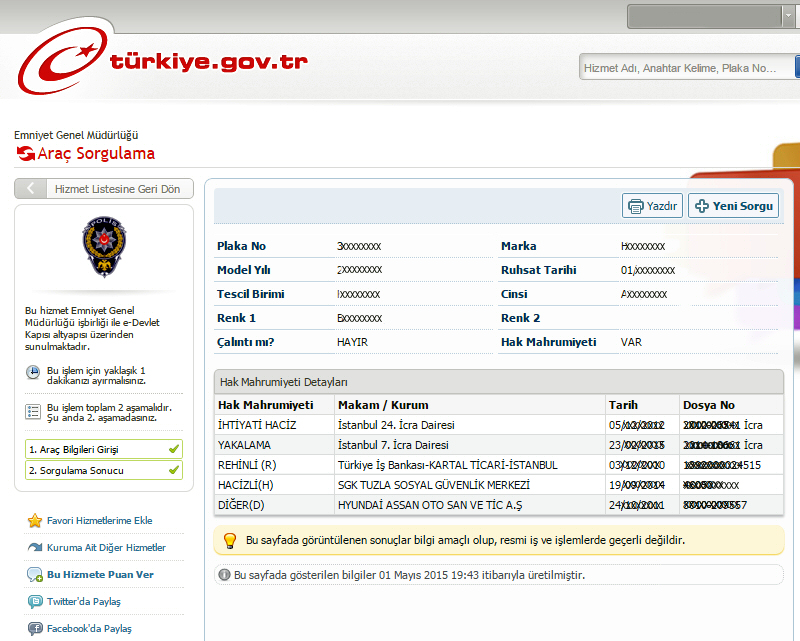Click the speech bubble icon for Puan Ver
This screenshot has height=641, width=800.
(35, 575)
